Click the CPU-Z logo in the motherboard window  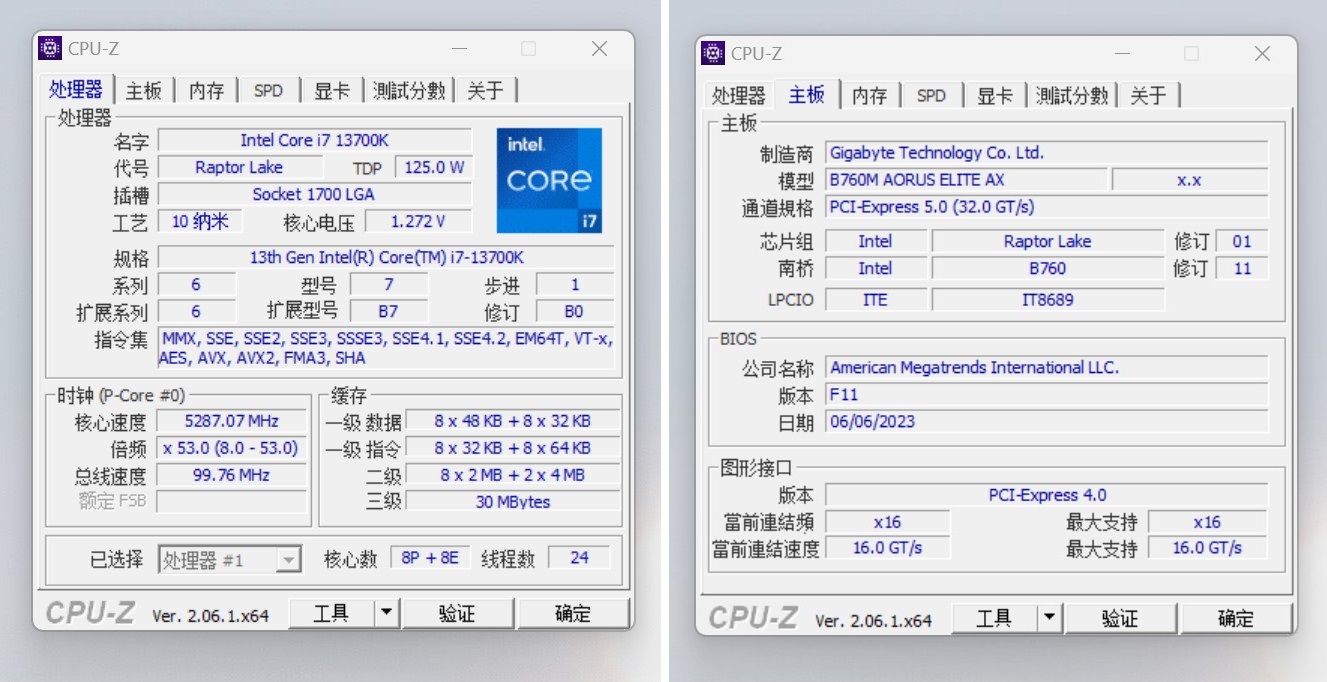coord(753,618)
